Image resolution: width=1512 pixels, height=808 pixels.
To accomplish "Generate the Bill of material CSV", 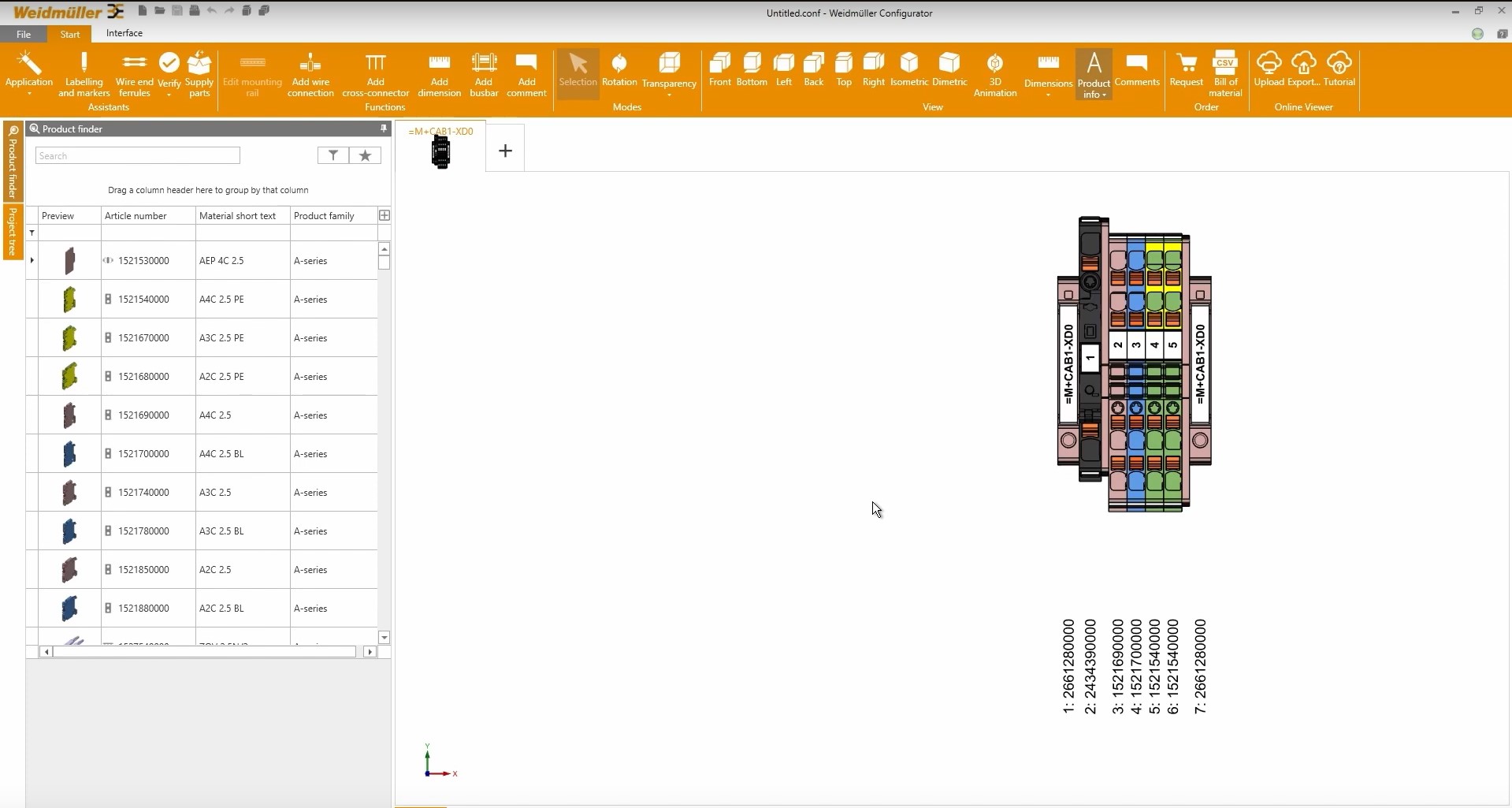I will 1226,74.
